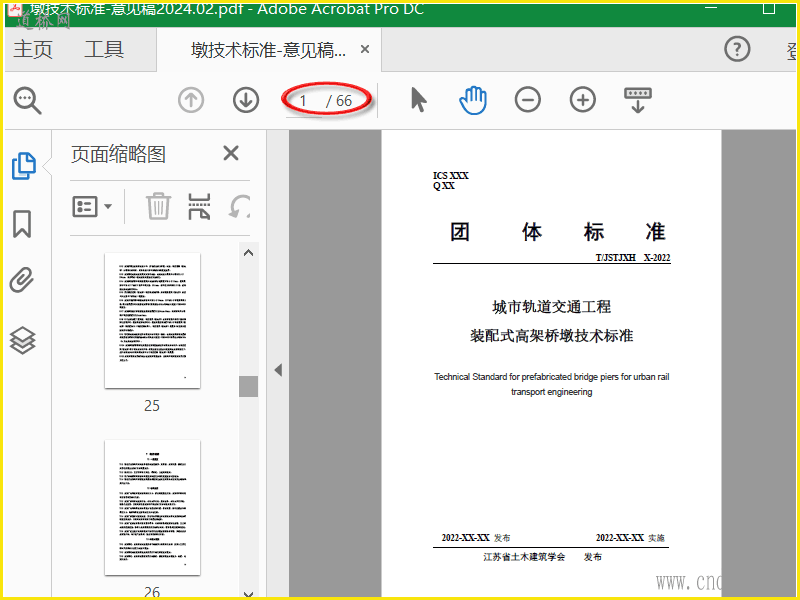
Task: Switch to the 主页 tab
Action: (33, 49)
